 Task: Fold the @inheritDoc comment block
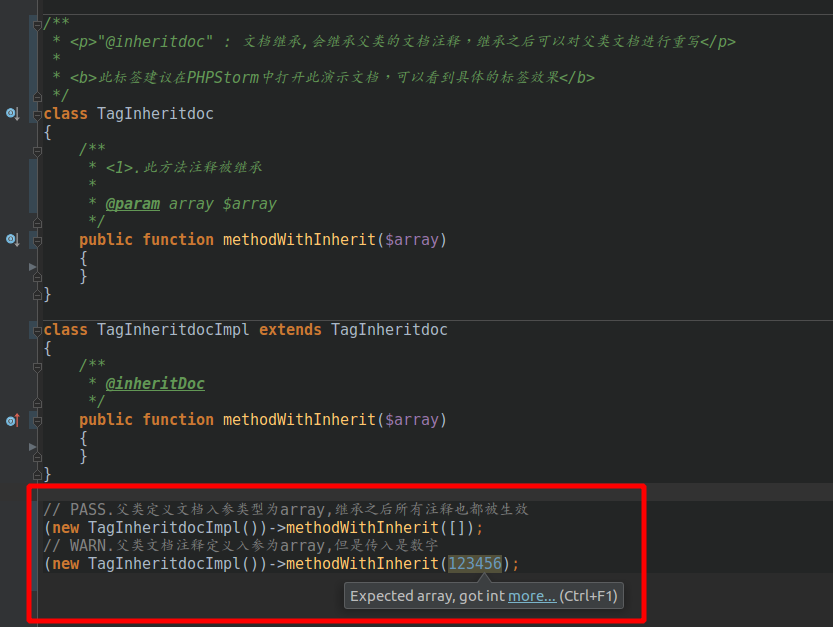(x=37, y=367)
